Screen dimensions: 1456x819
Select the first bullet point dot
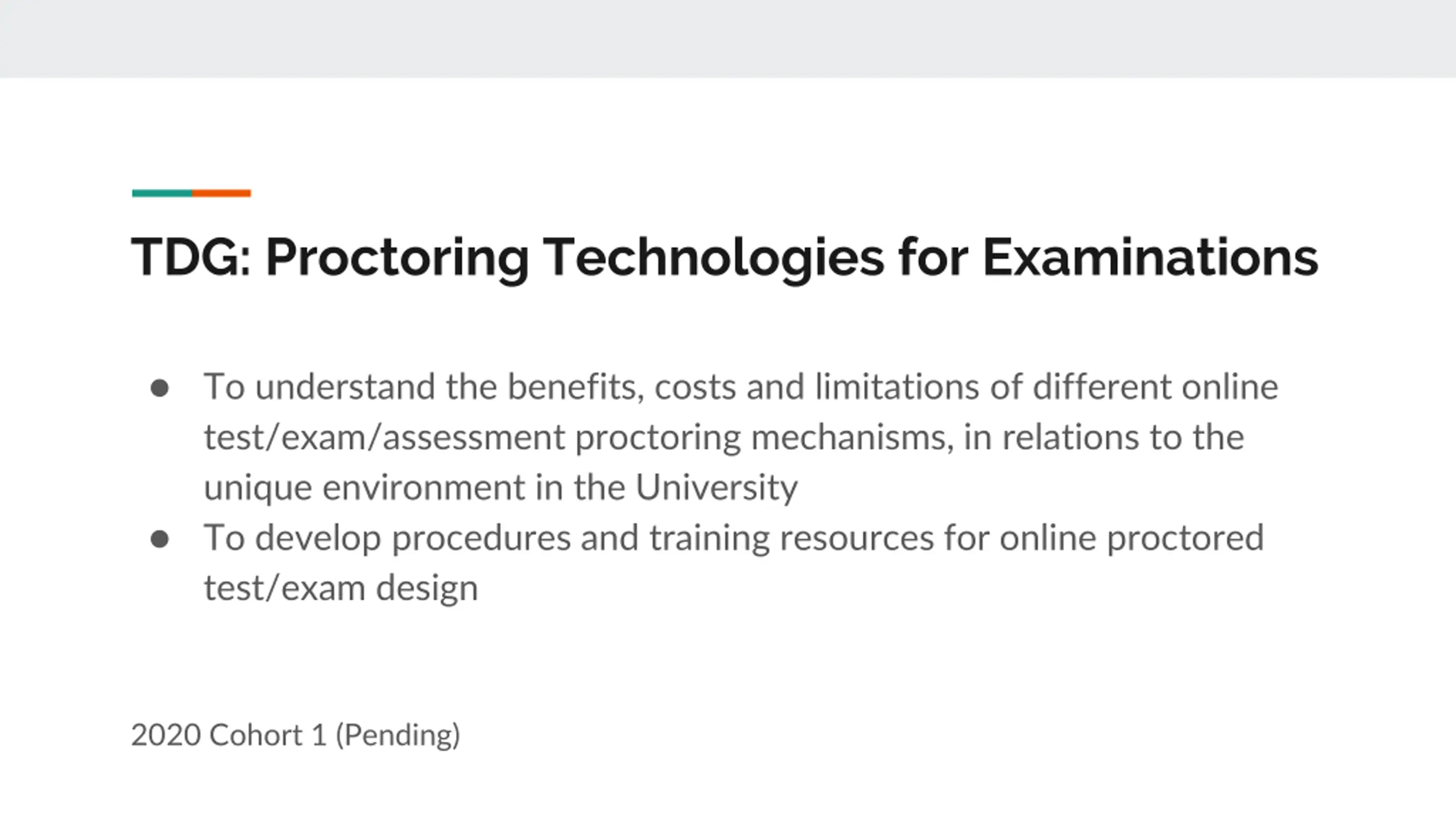160,388
